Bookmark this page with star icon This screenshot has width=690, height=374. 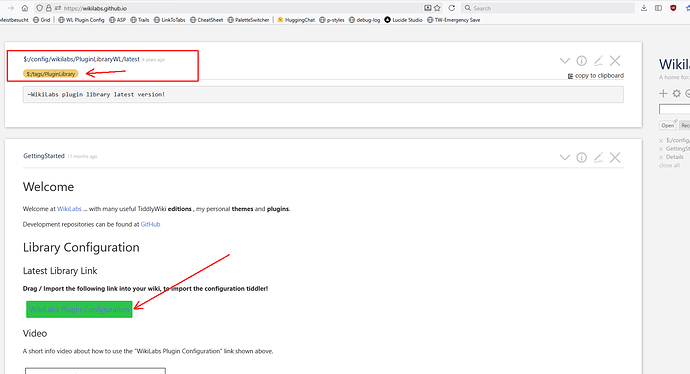point(437,8)
